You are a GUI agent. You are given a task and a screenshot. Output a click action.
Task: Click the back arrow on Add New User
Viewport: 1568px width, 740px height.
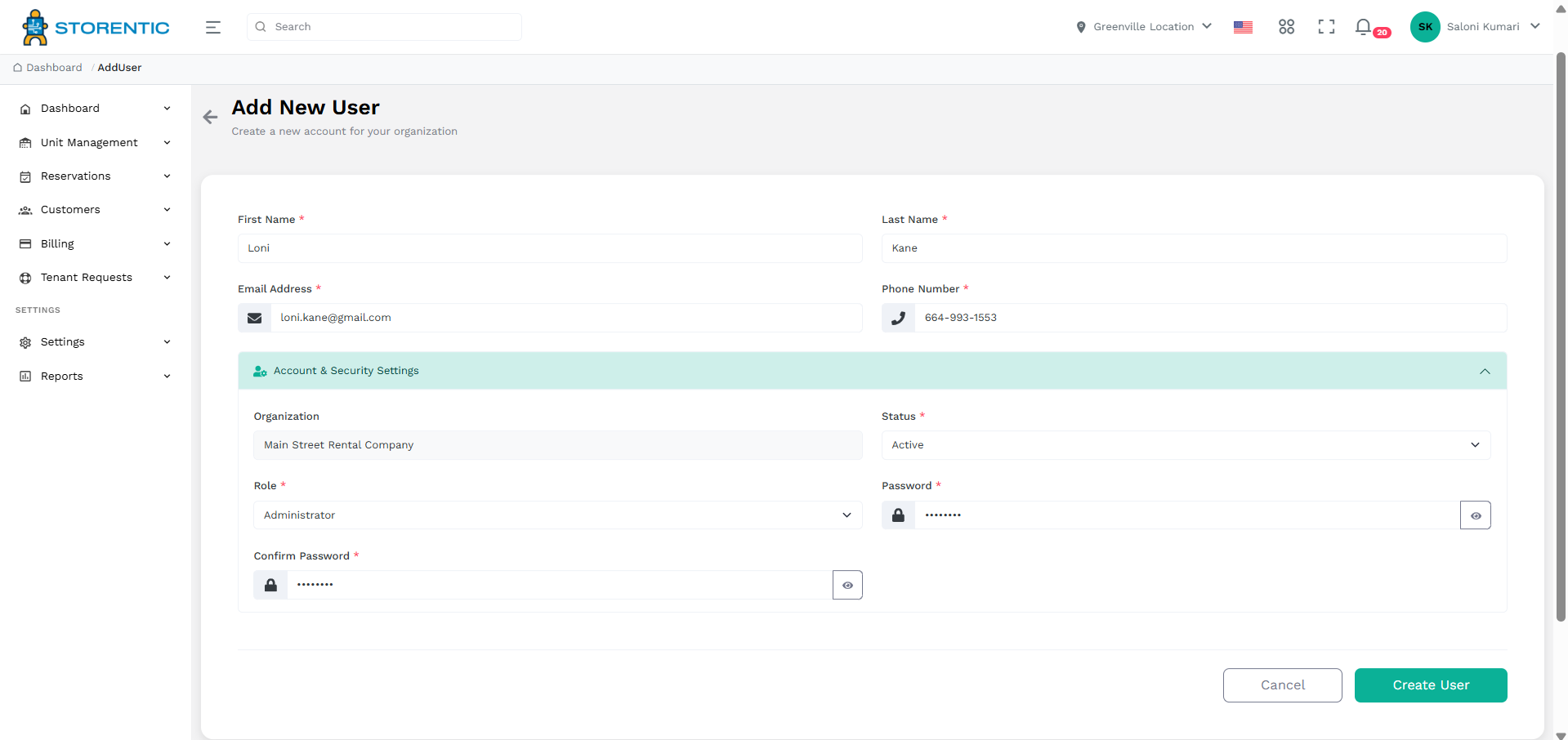click(210, 117)
